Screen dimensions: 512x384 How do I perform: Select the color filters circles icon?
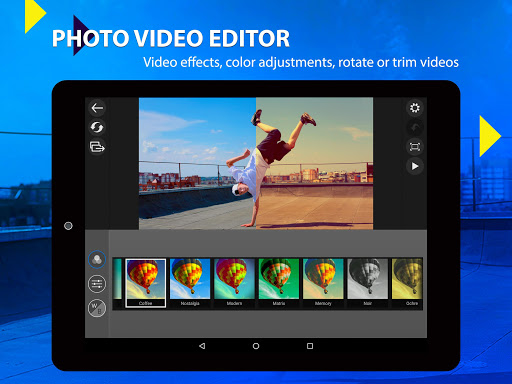tap(97, 259)
